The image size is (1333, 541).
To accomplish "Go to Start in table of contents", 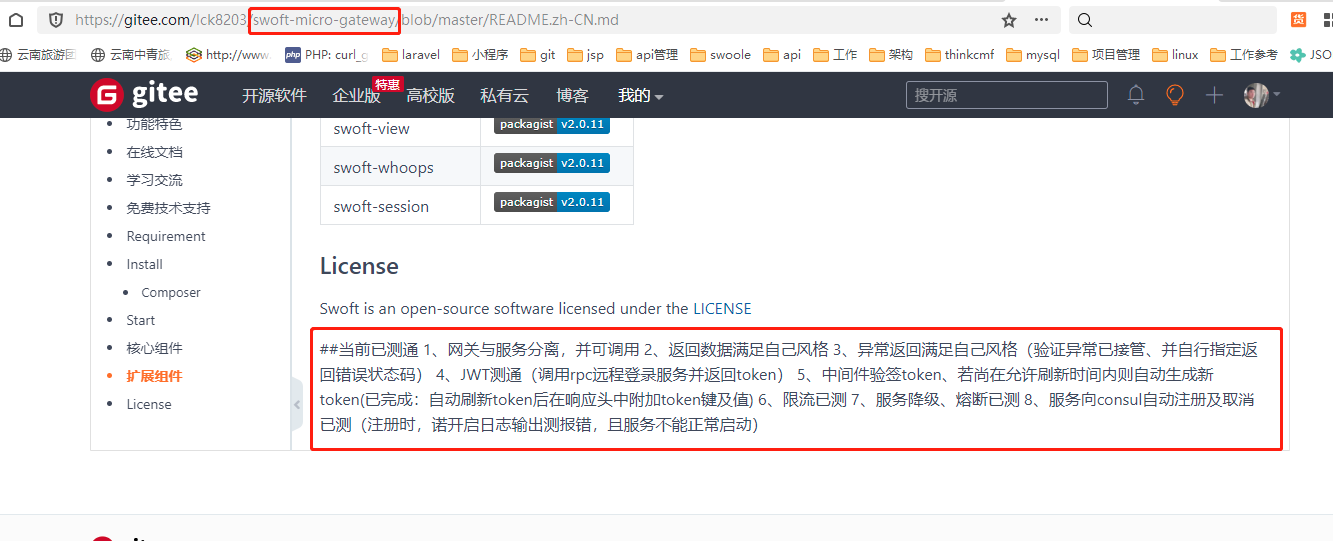I will (140, 320).
